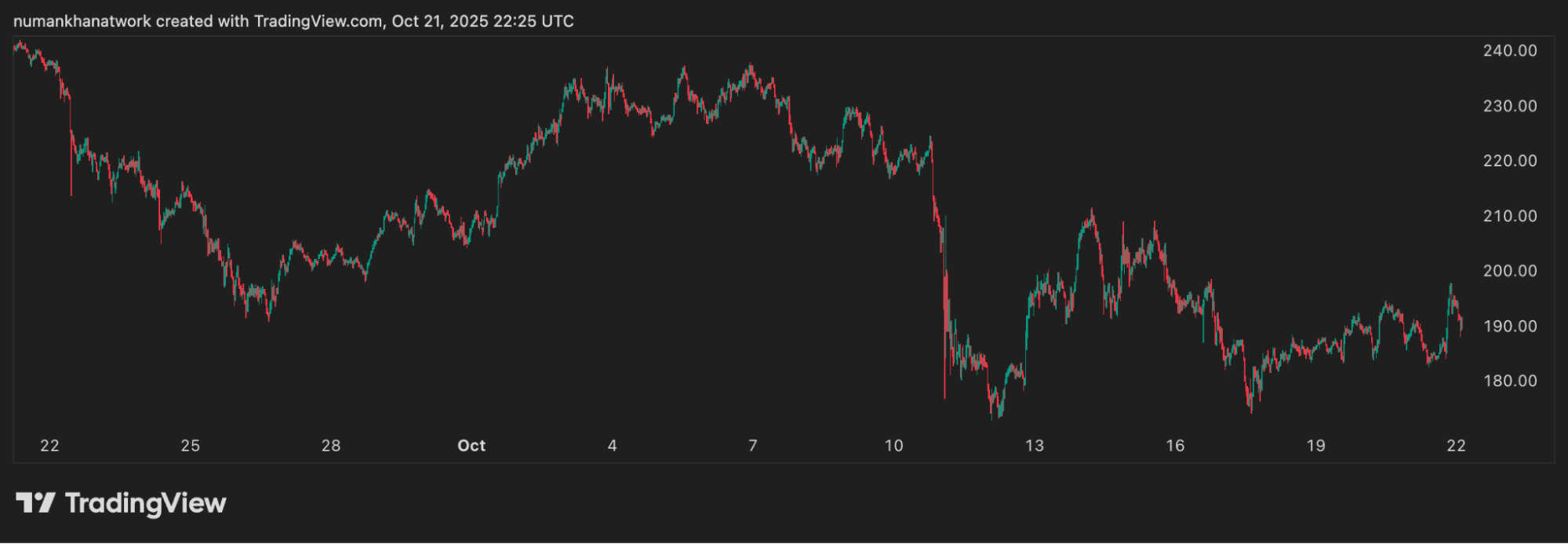Select the 230.00 price axis label
This screenshot has width=1568, height=544.
pyautogui.click(x=1509, y=105)
